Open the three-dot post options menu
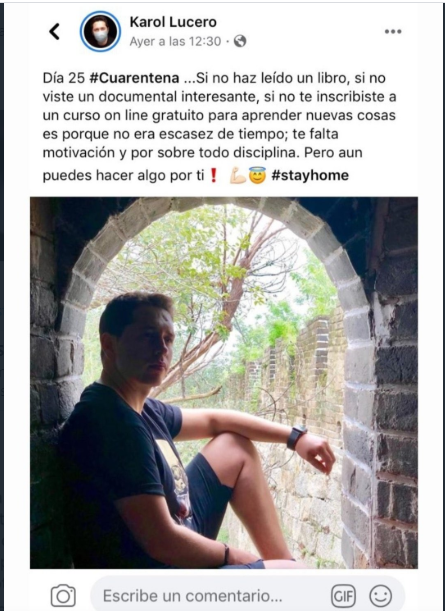This screenshot has width=445, height=611. (393, 32)
